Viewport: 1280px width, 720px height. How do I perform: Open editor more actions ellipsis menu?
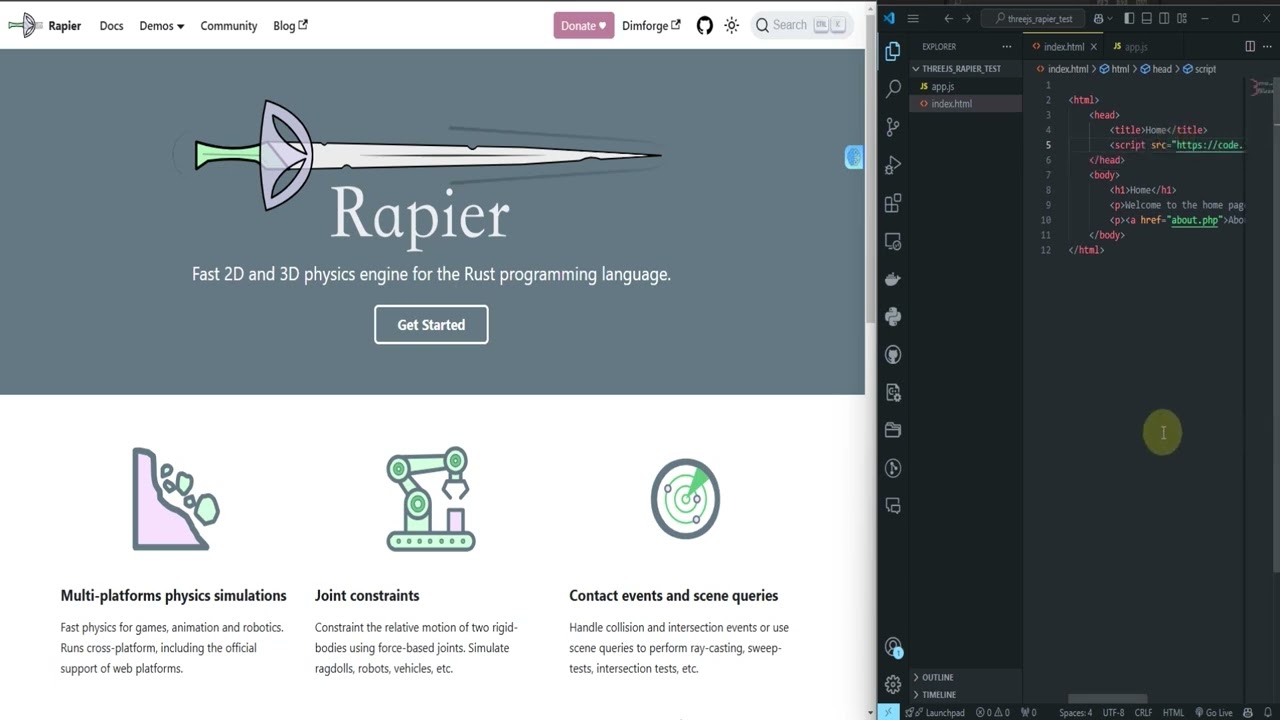point(1267,47)
